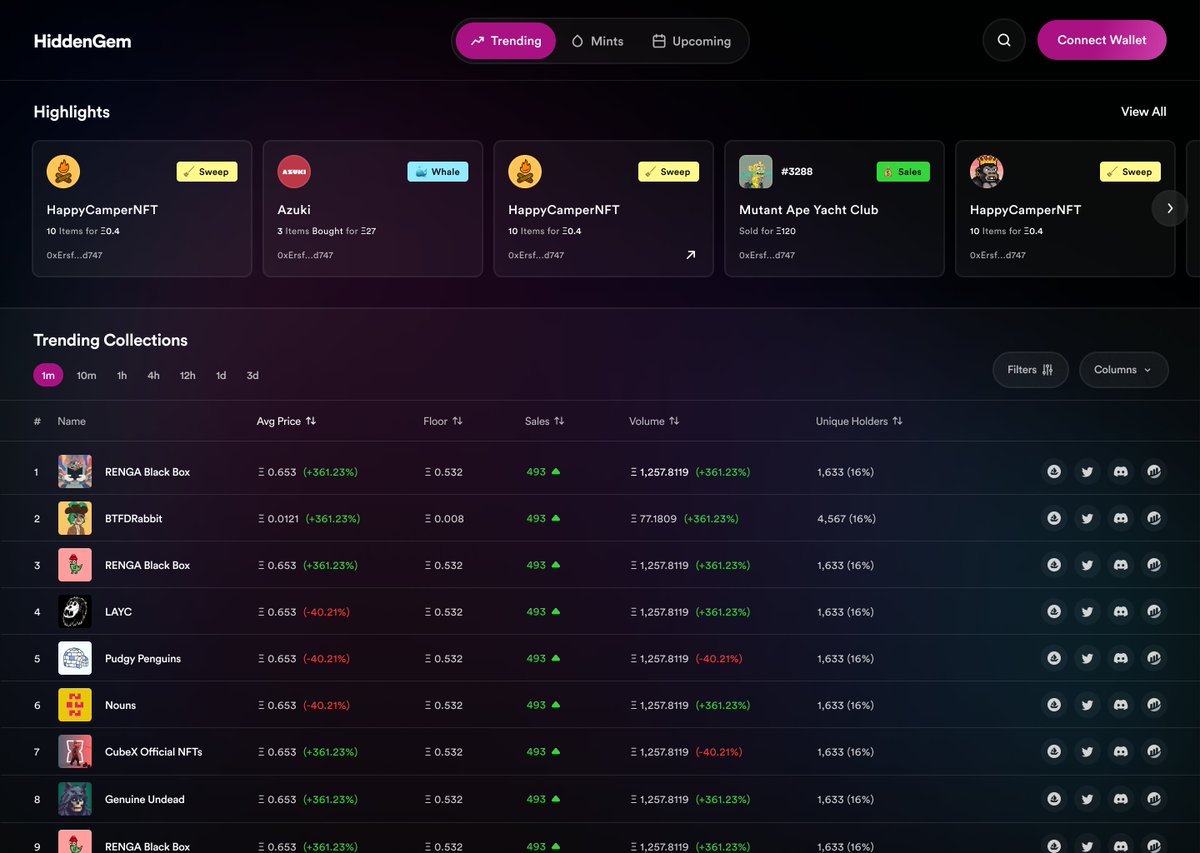This screenshot has width=1200, height=853.
Task: Open the Mutant Ape Yacht Club card
Action: click(834, 208)
